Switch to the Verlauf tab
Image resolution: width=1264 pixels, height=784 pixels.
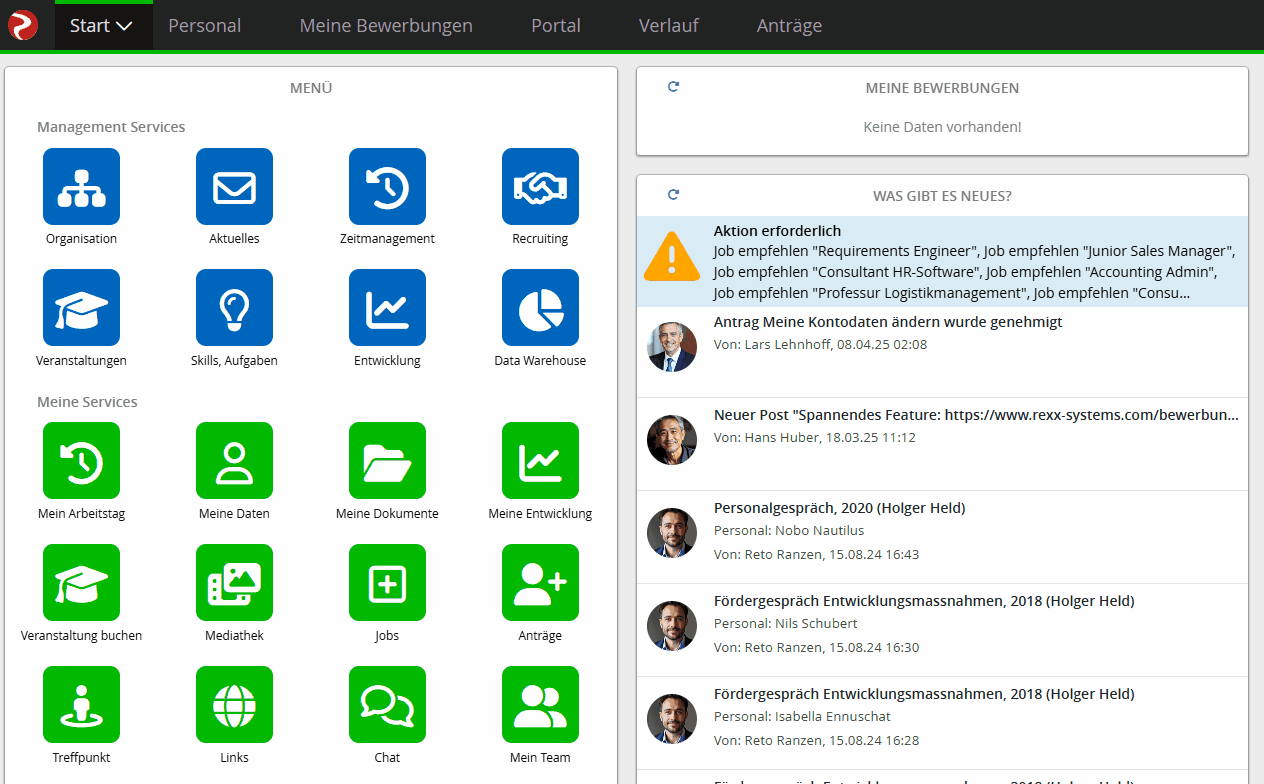tap(669, 26)
